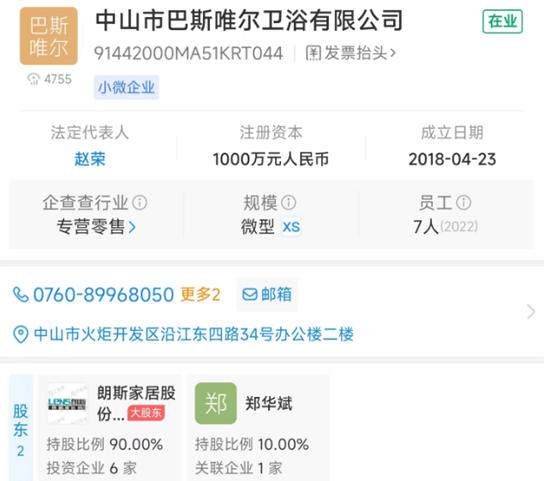Tap the 注册资本 label

click(x=271, y=133)
